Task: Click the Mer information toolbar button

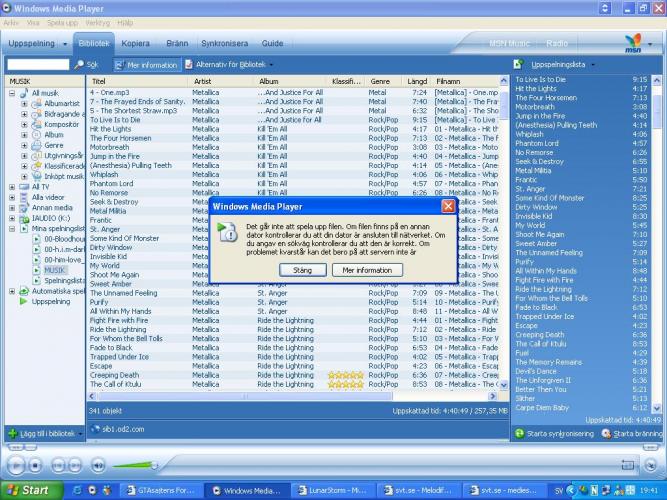Action: coord(145,64)
